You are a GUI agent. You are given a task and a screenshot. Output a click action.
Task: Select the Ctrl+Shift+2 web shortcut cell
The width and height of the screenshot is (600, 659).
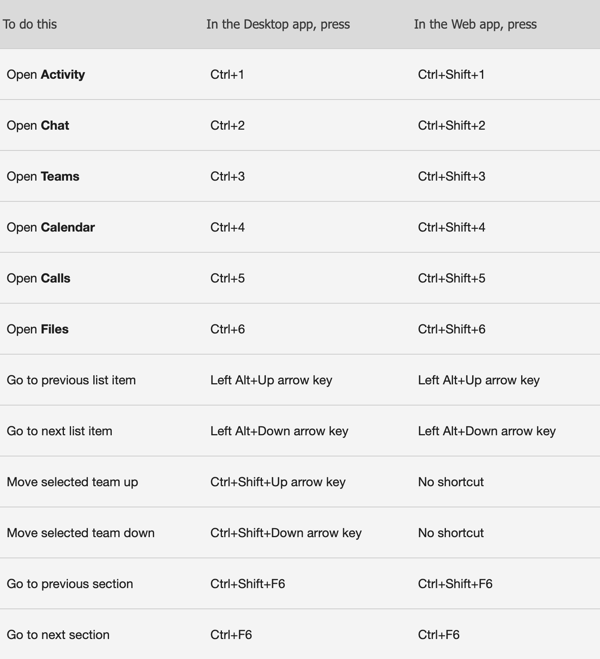point(451,126)
